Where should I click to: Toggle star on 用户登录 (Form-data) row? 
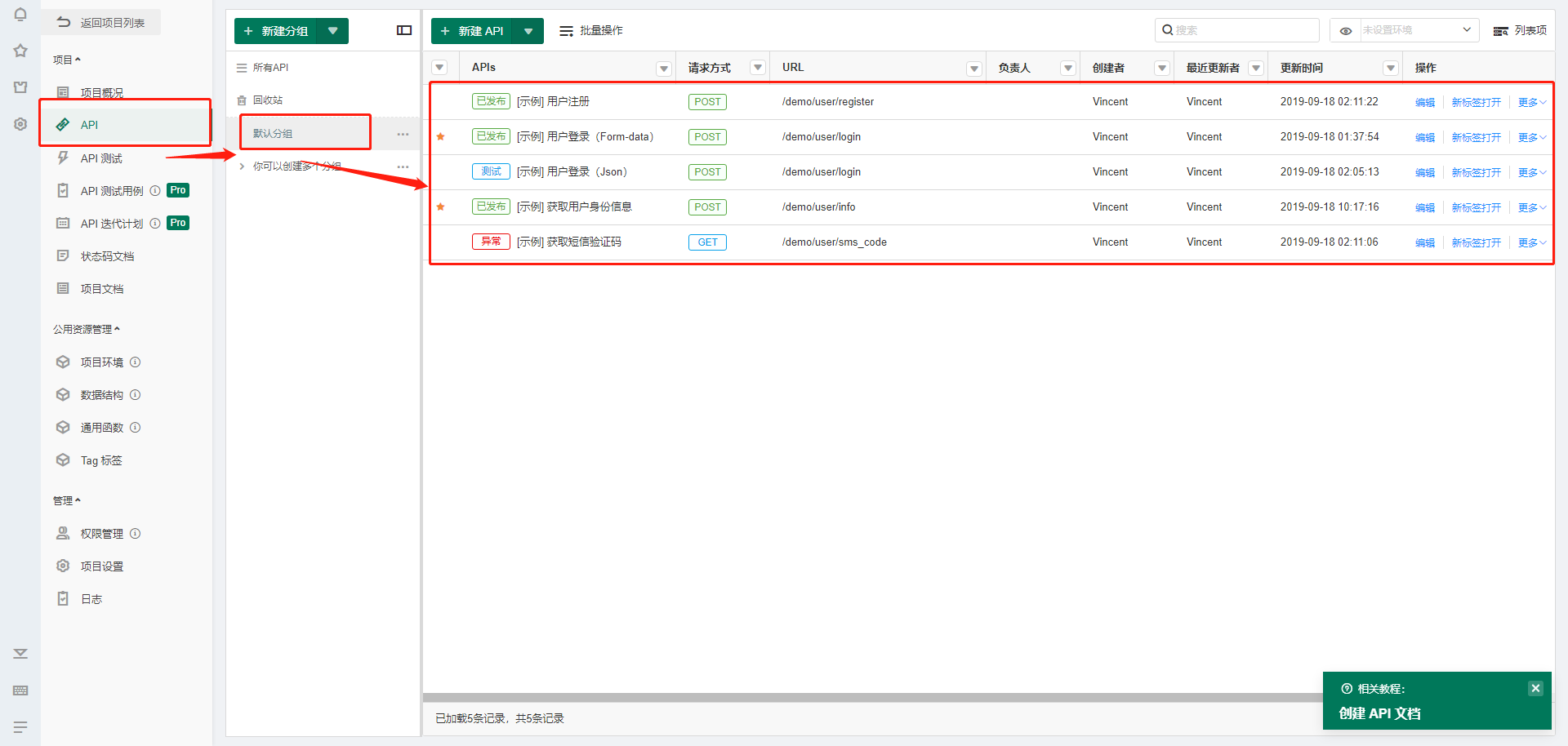coord(441,136)
